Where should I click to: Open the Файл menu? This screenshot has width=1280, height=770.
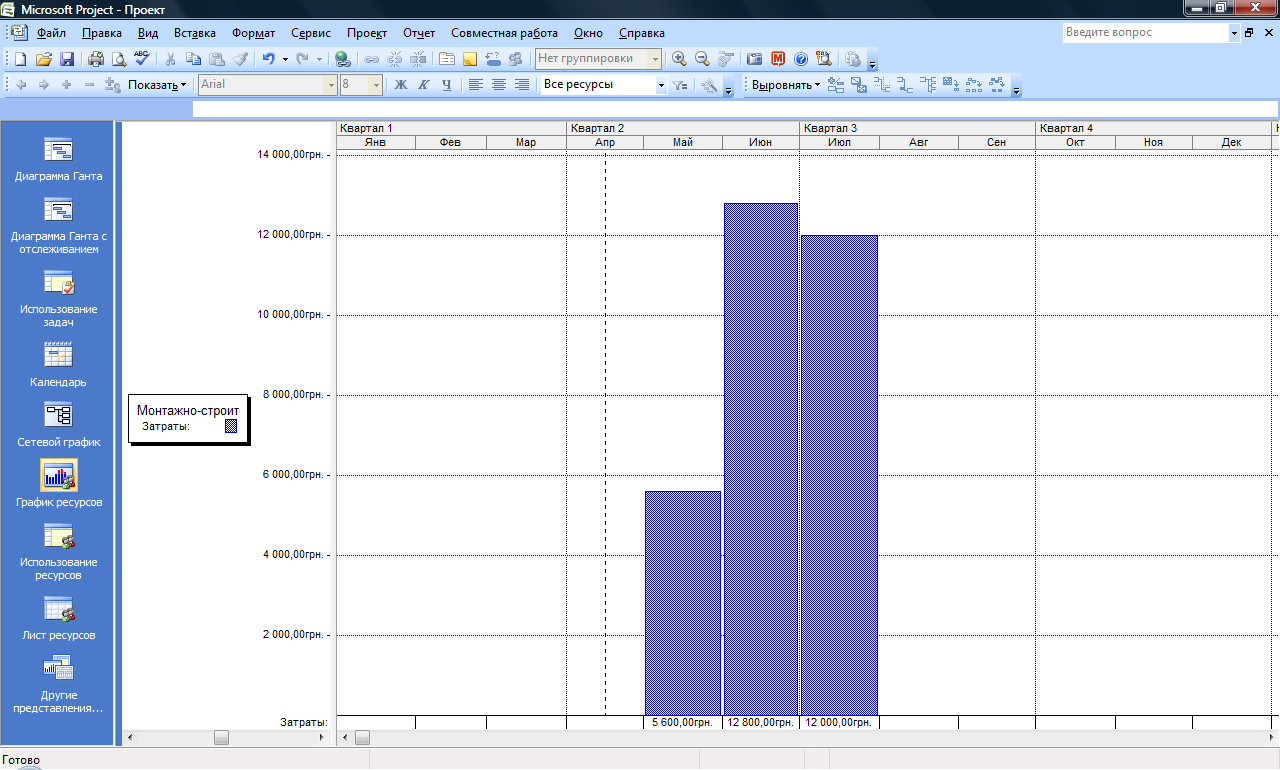(x=51, y=33)
